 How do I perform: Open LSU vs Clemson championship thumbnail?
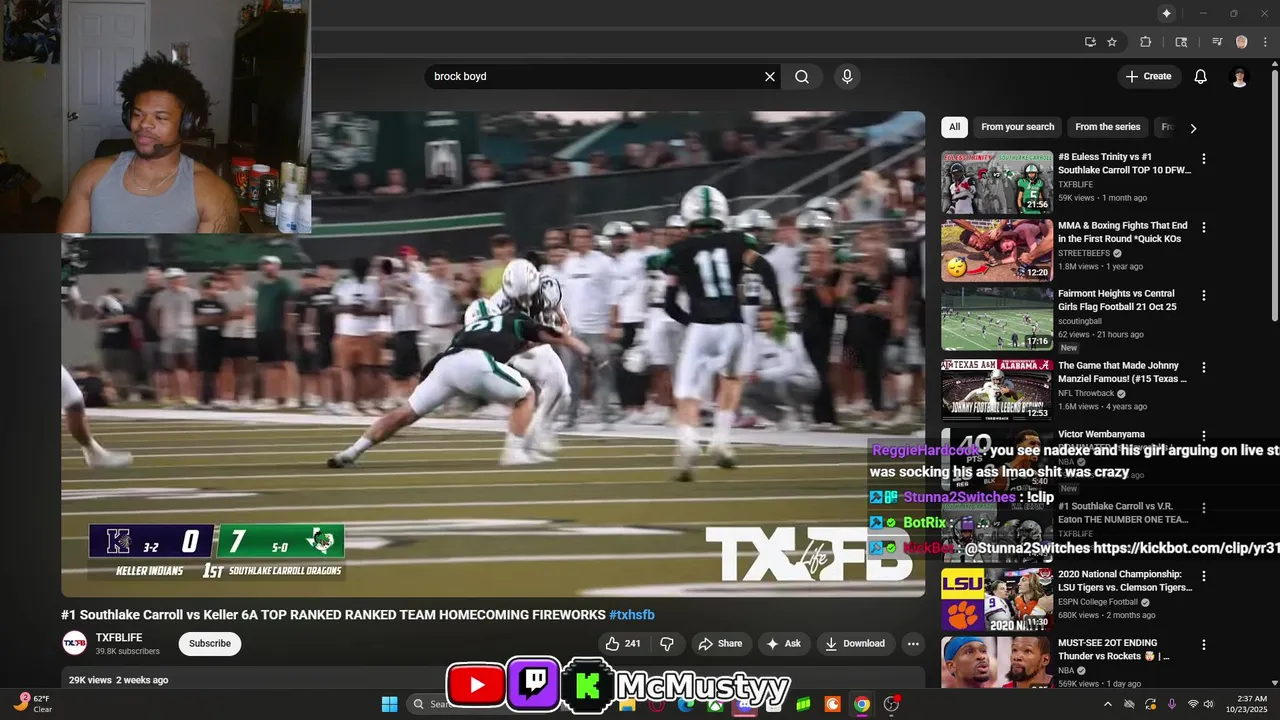pyautogui.click(x=997, y=599)
